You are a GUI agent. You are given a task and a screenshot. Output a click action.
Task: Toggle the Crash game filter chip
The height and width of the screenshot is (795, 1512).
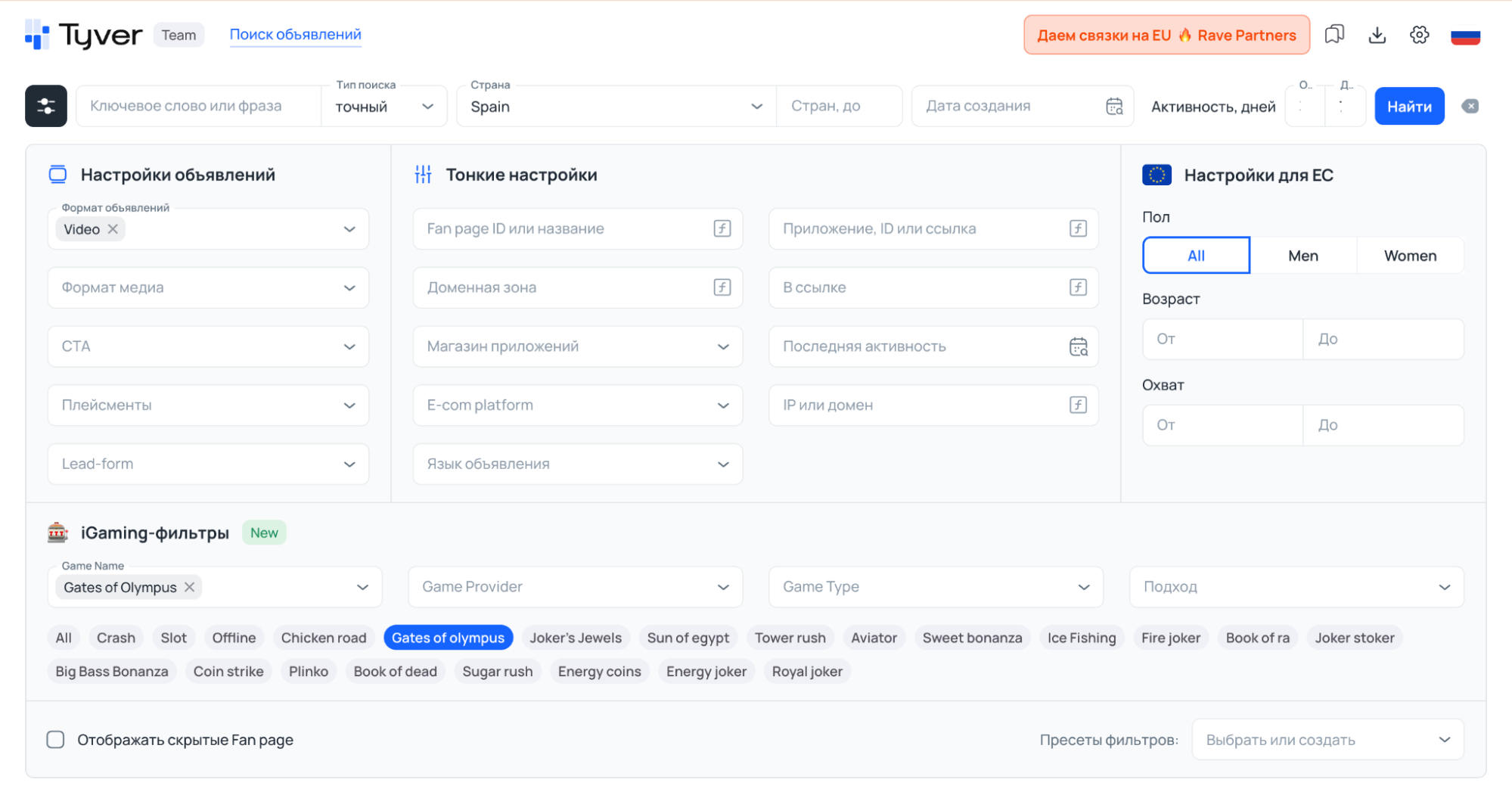(116, 638)
